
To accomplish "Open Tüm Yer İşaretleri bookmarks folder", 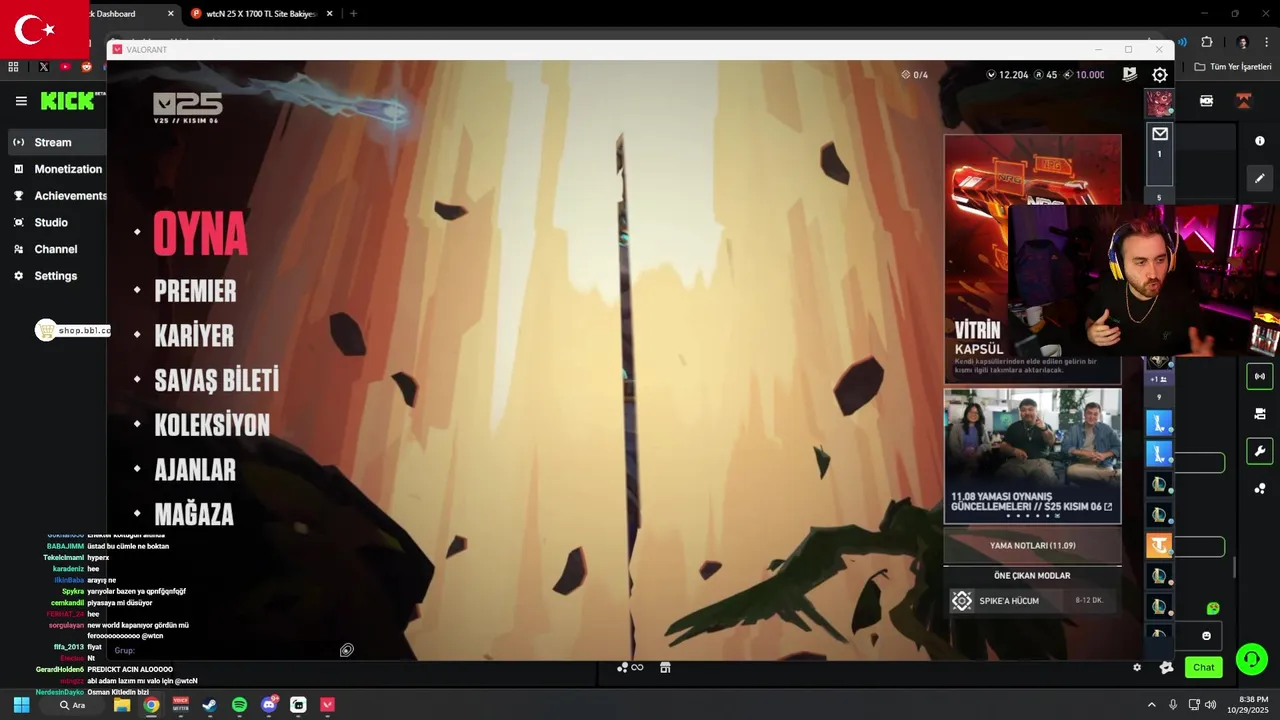I will 1233,67.
